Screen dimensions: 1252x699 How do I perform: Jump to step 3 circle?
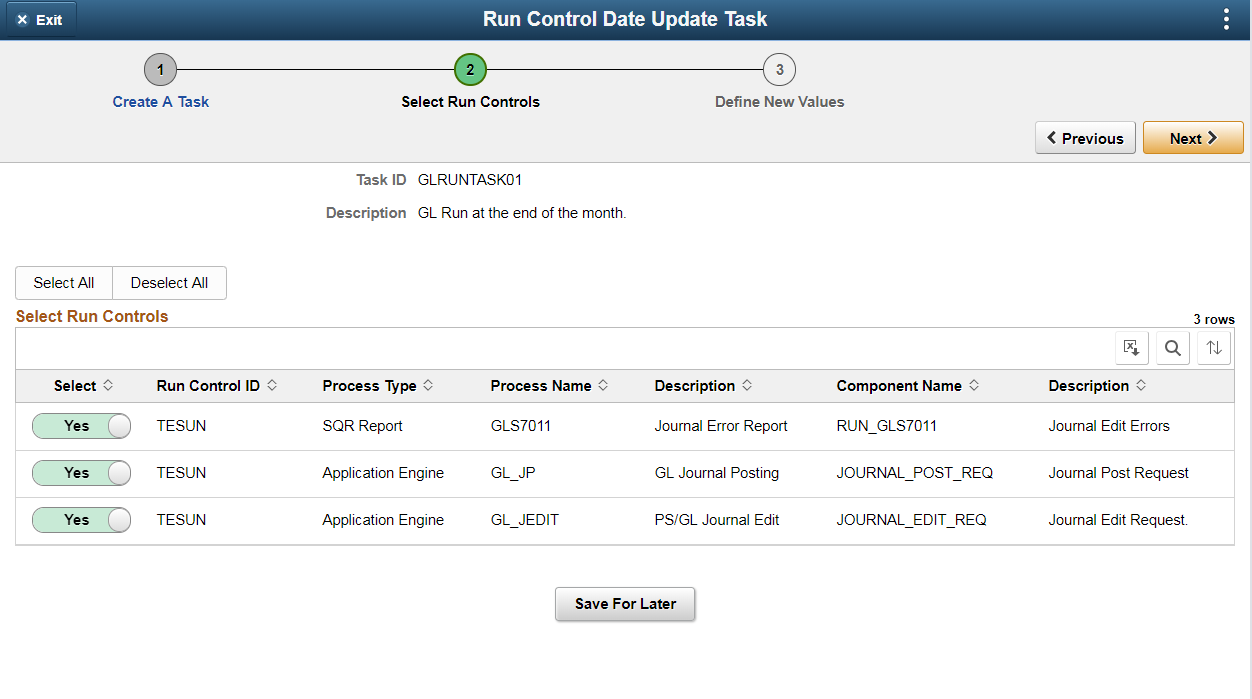click(x=779, y=70)
